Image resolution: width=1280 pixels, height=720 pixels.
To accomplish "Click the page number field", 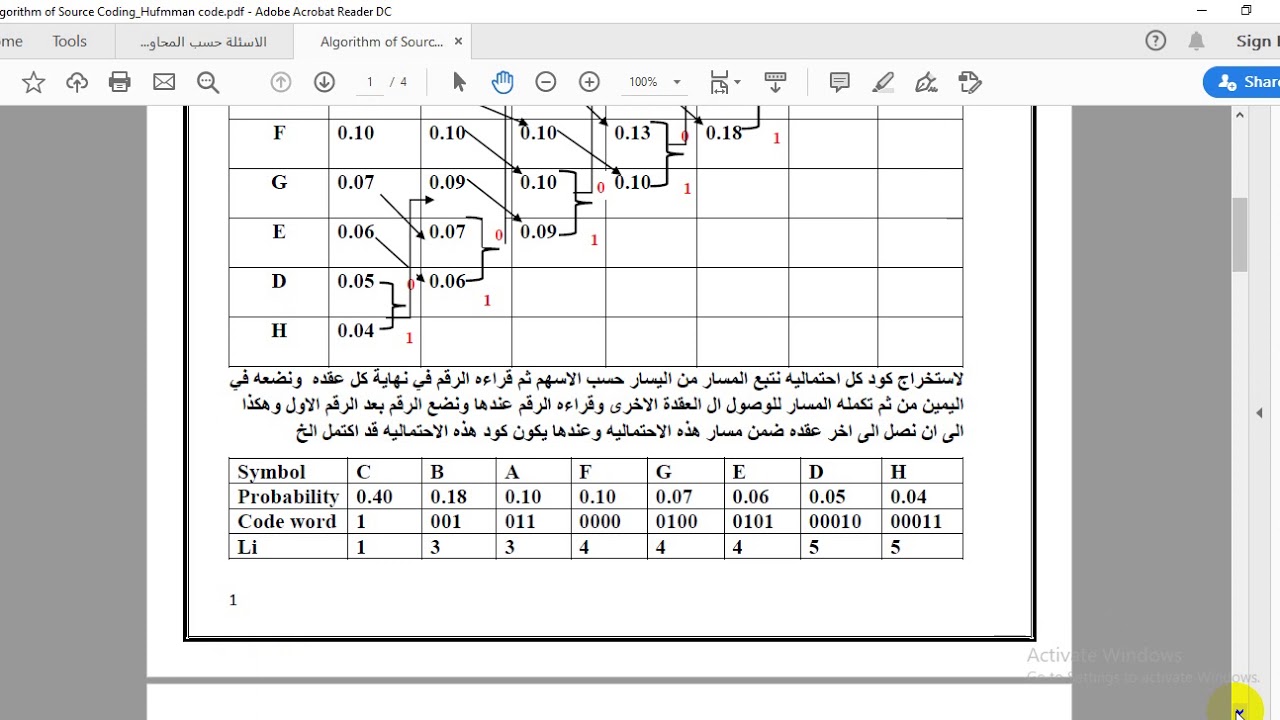I will click(x=370, y=82).
